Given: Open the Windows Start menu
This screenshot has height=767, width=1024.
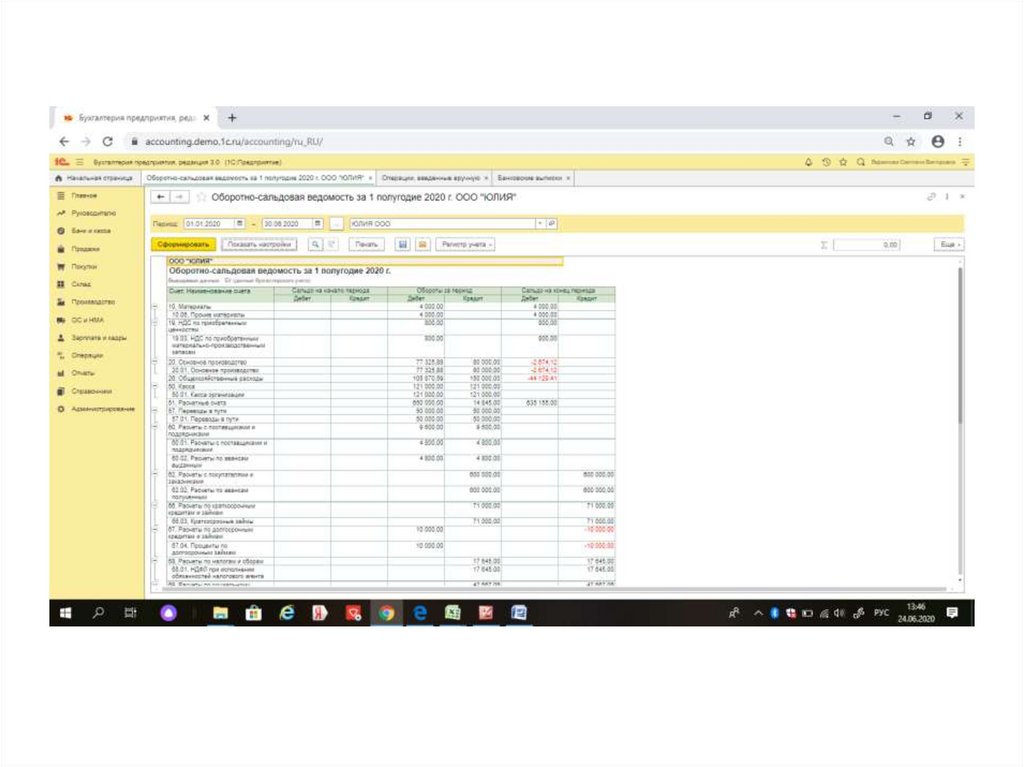Looking at the screenshot, I should pyautogui.click(x=65, y=613).
